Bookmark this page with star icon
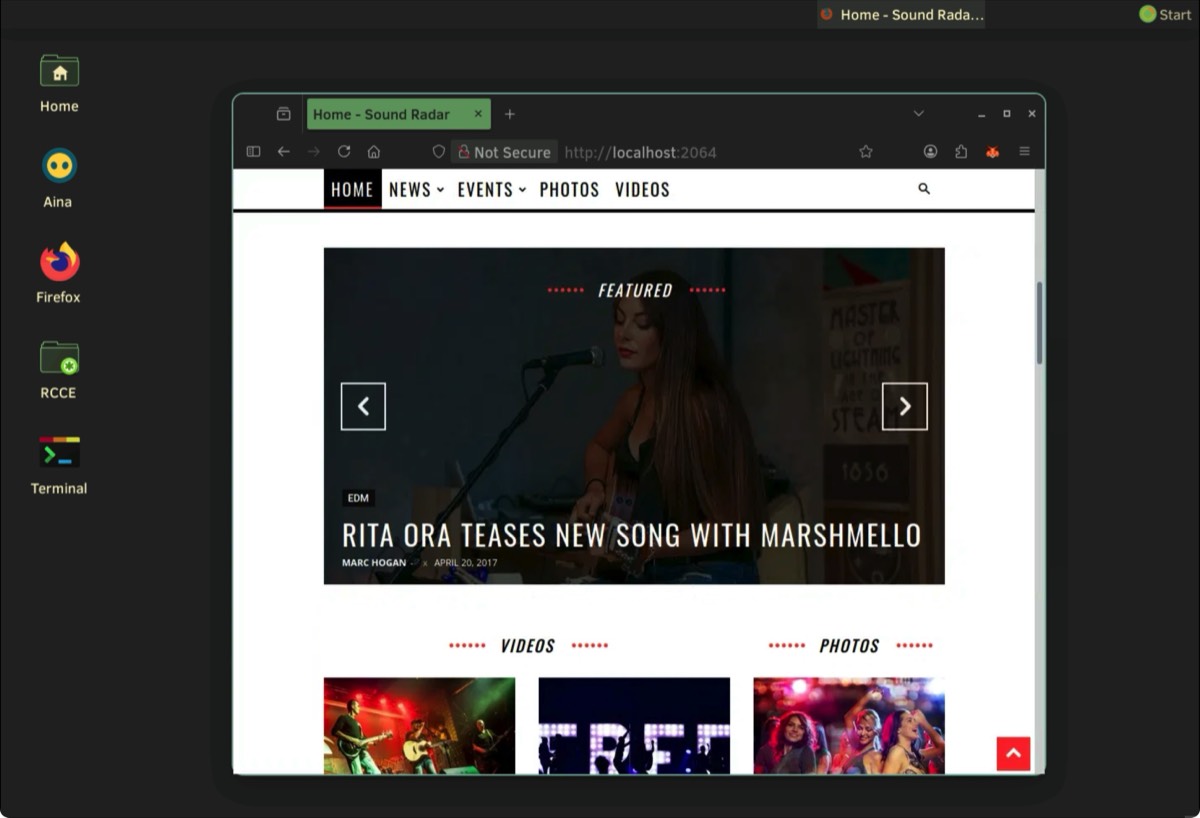 click(x=866, y=152)
